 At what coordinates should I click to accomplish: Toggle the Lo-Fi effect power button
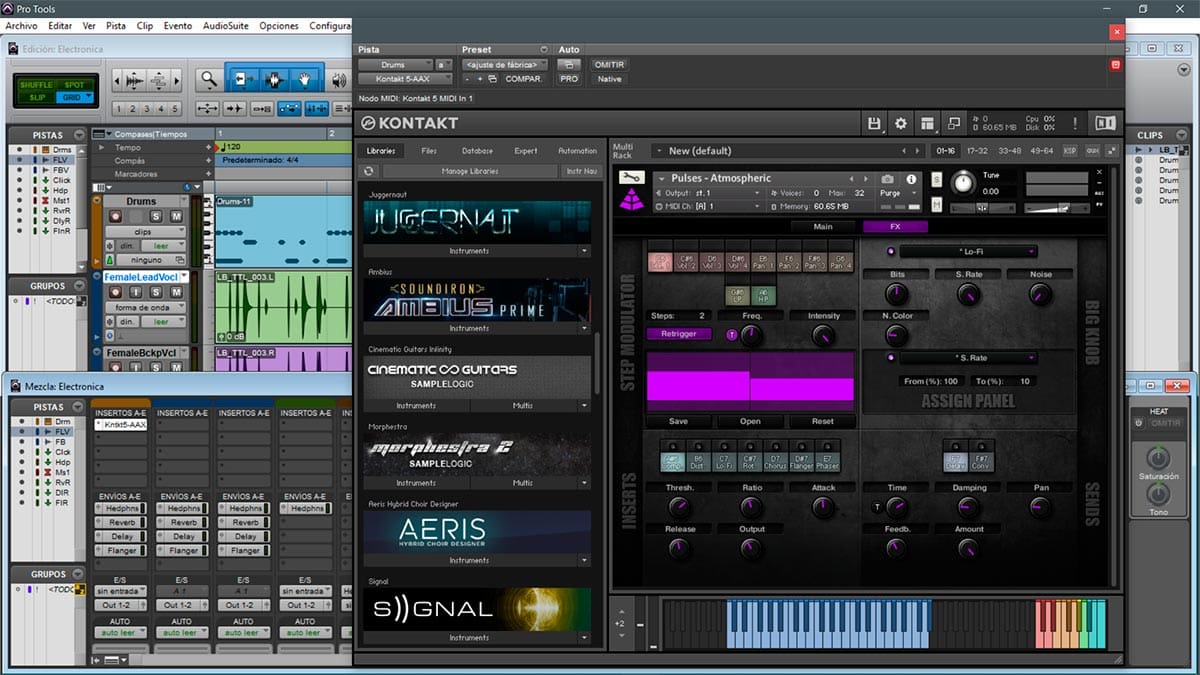(x=891, y=251)
